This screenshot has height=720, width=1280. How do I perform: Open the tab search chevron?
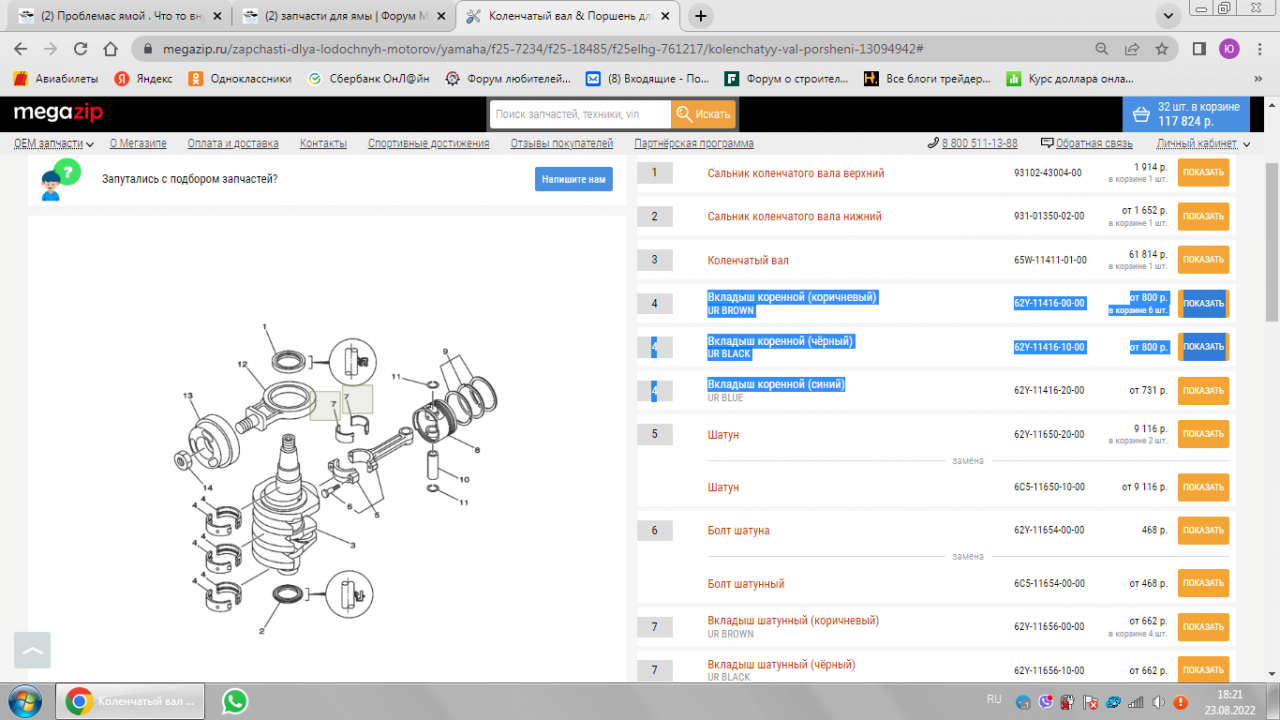[1166, 16]
